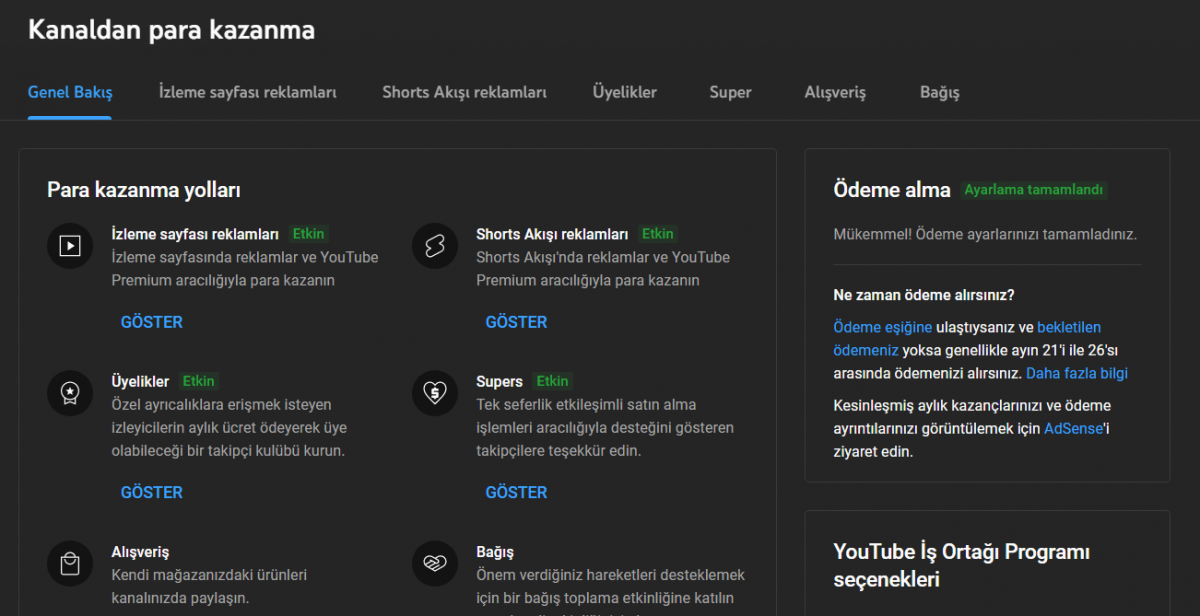Click GÖSTER under İzleme sayfası reklamları
The width and height of the screenshot is (1200, 616).
click(x=152, y=322)
